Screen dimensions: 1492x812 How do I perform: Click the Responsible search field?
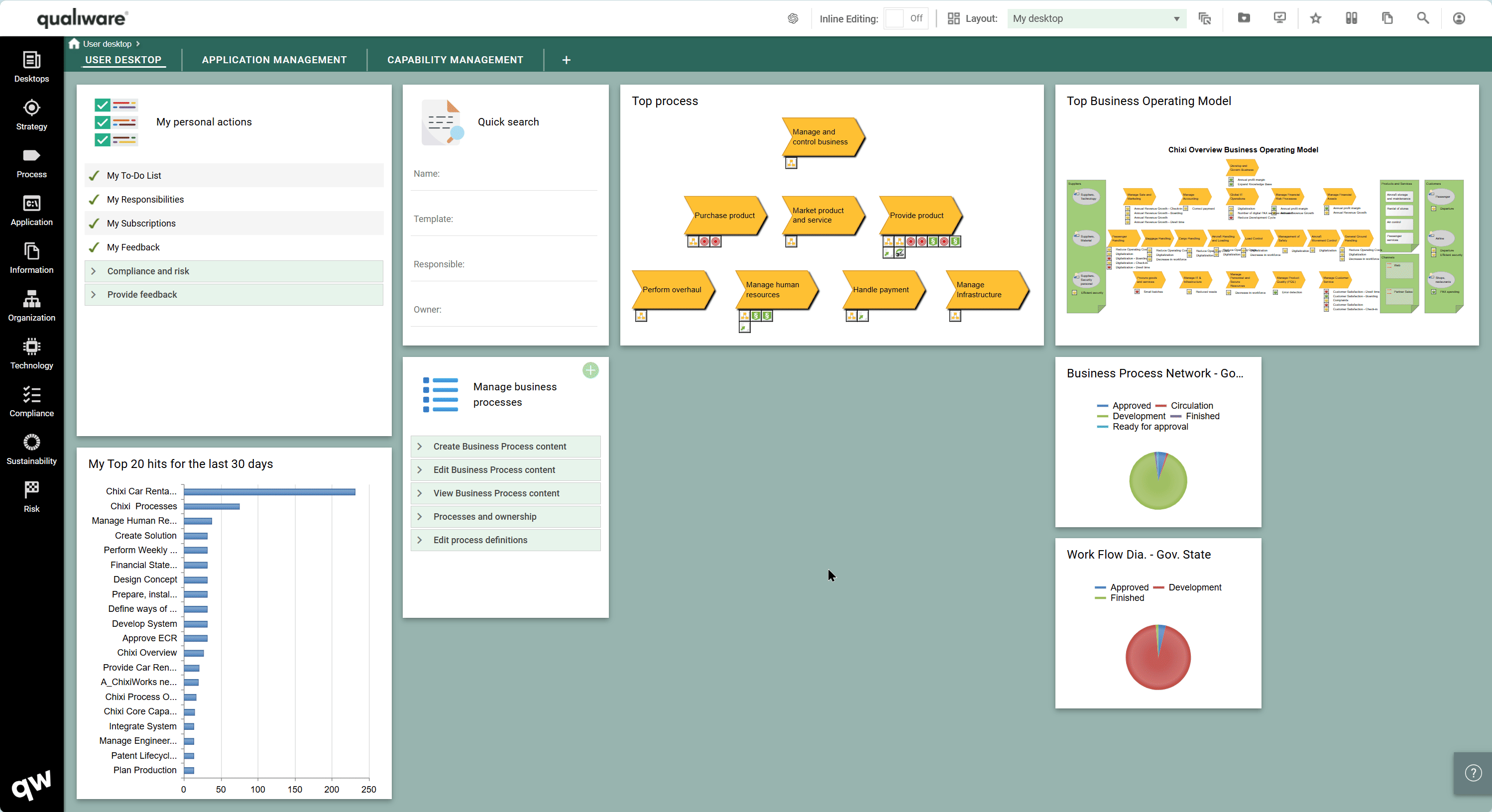point(504,264)
